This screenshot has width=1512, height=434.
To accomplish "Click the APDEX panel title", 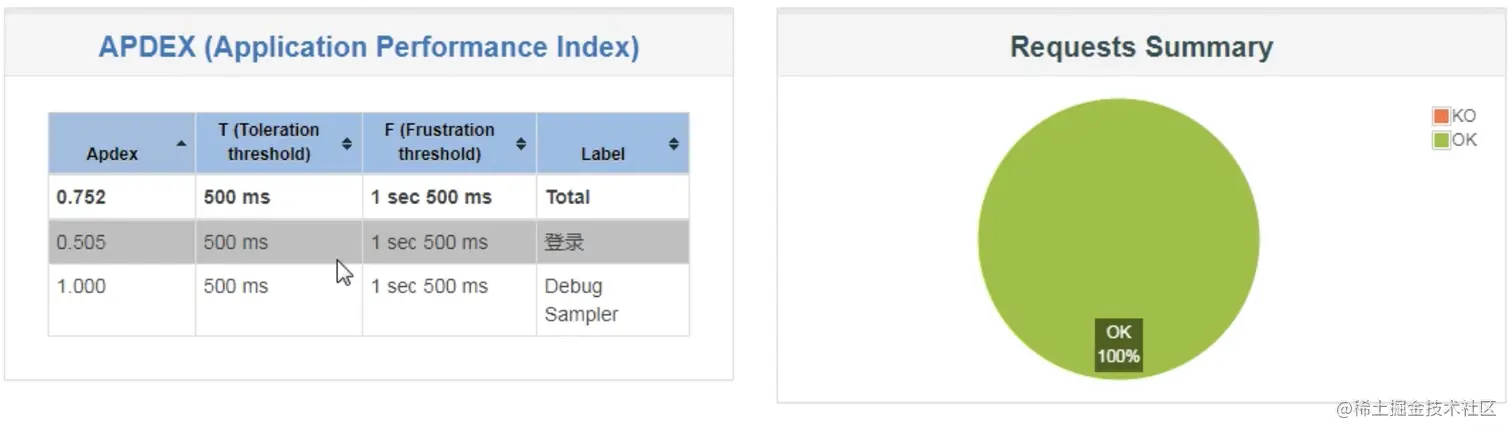I will click(x=368, y=47).
